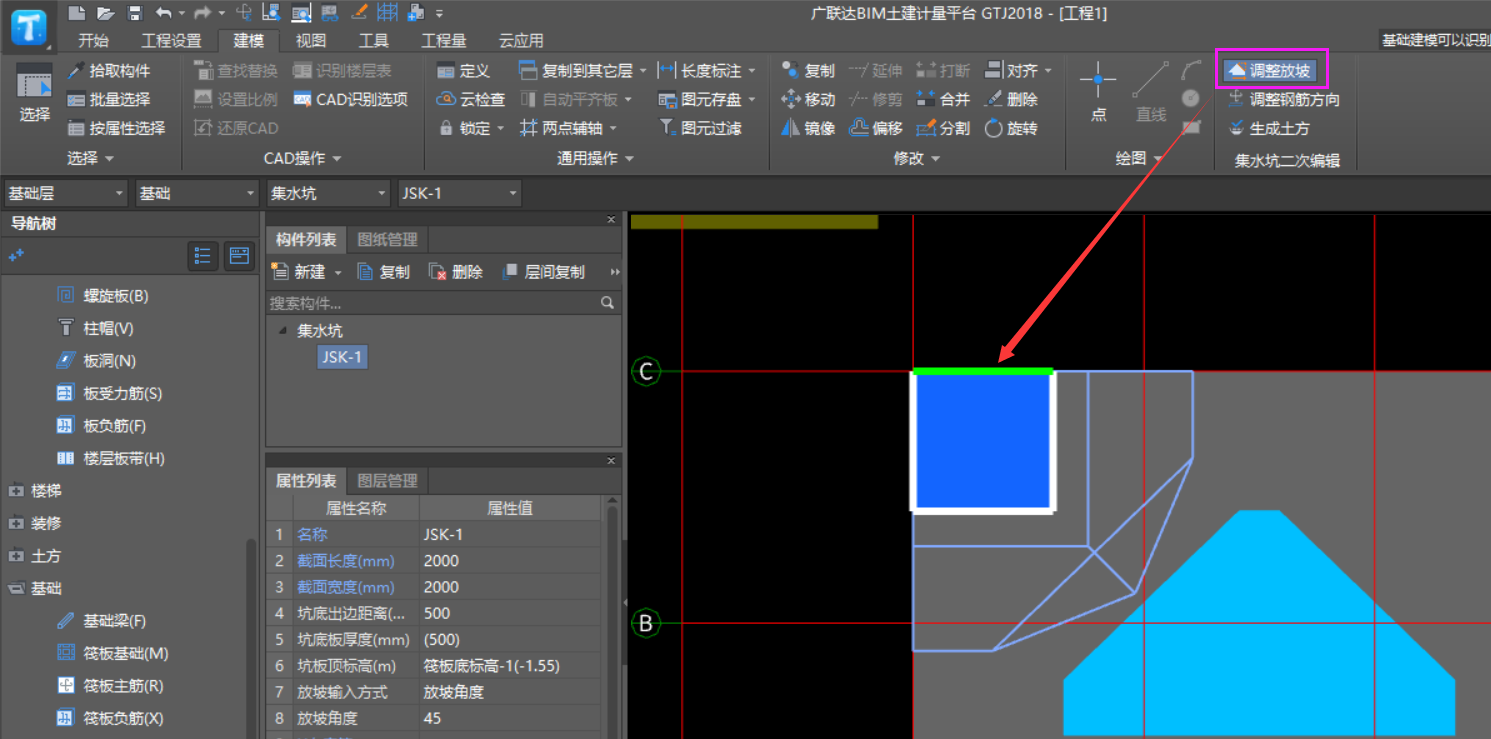
Task: Click 调整放坡 button
Action: 1268,71
